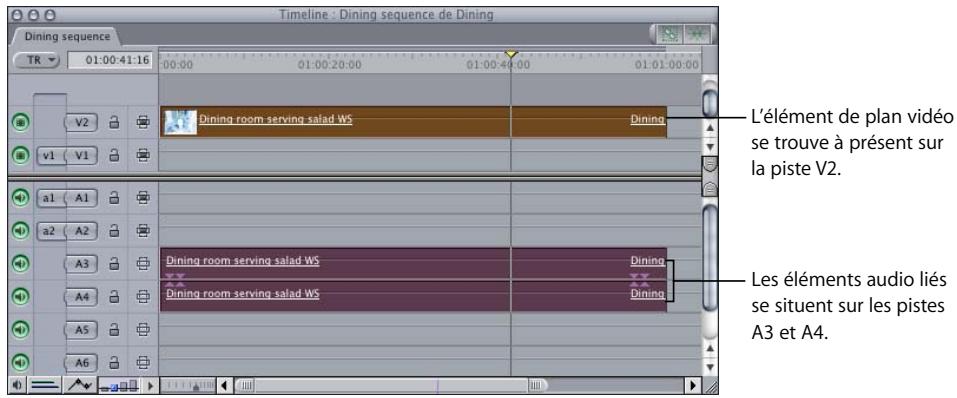Screen dimensions: 957x398
Task: Select Dining room serving salad WS on A4
Action: tap(243, 294)
